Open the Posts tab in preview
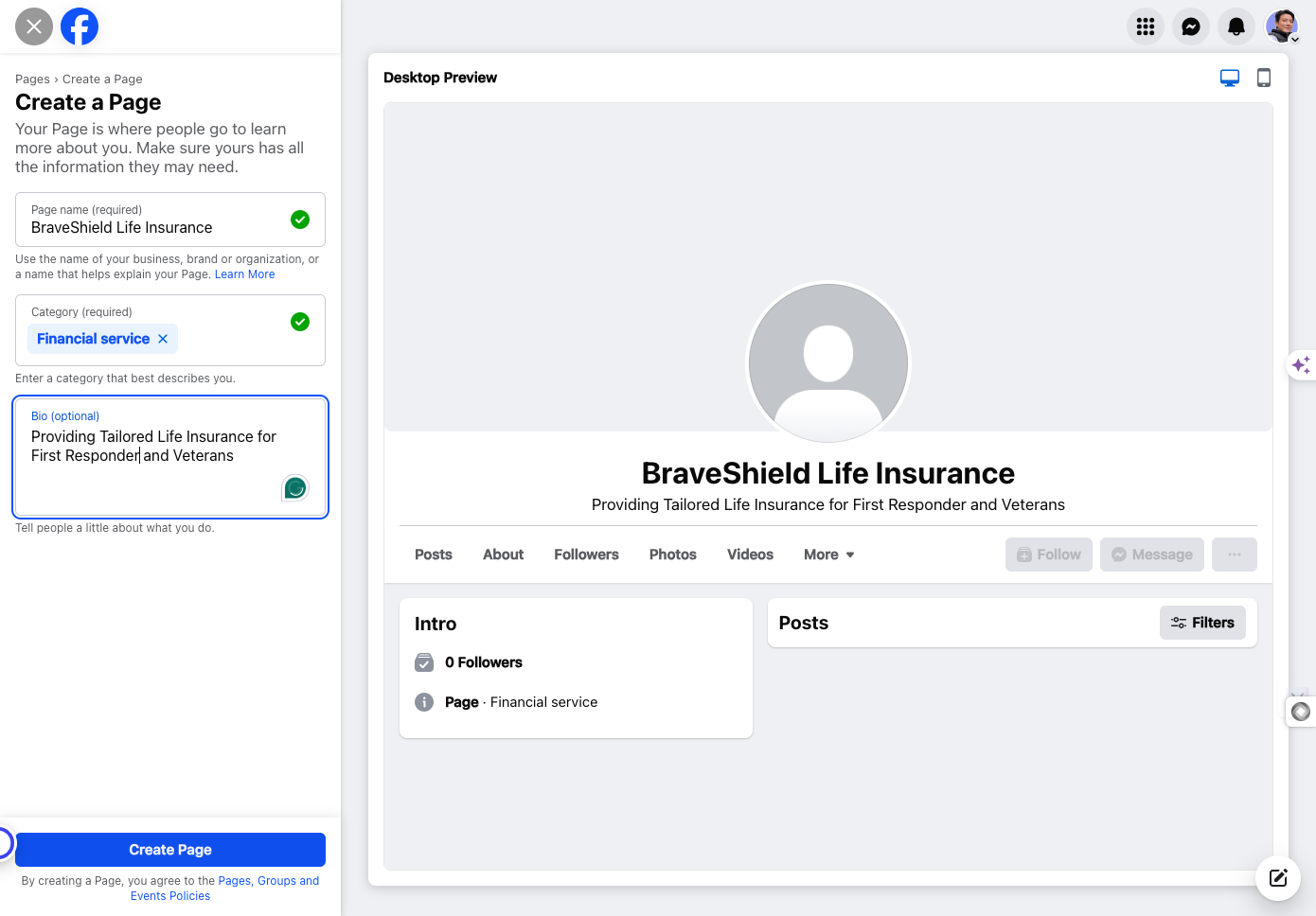This screenshot has height=916, width=1316. (434, 555)
